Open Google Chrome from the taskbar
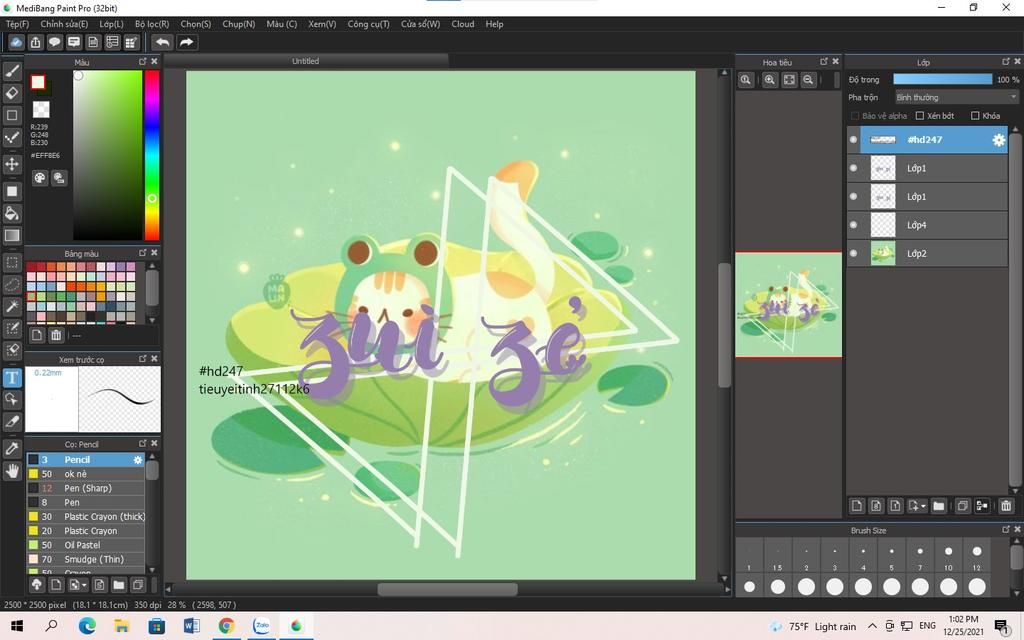This screenshot has height=640, width=1024. 227,626
